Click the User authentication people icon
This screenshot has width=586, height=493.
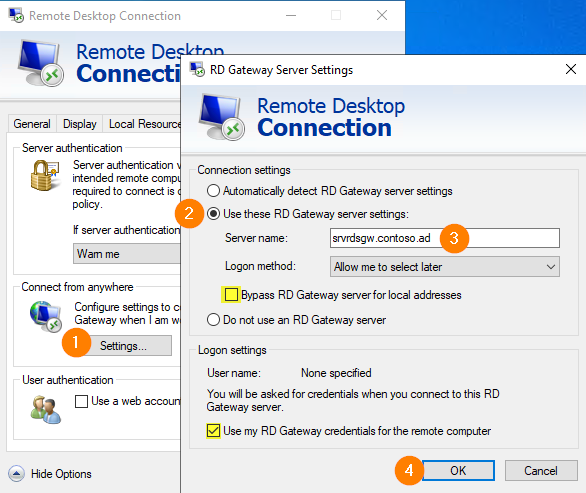pyautogui.click(x=46, y=410)
